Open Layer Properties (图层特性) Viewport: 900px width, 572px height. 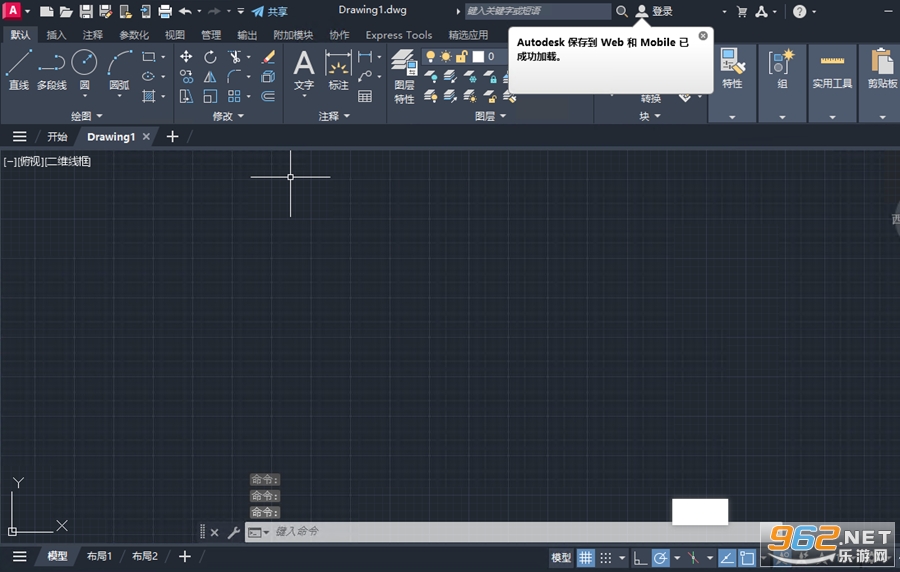tap(404, 76)
